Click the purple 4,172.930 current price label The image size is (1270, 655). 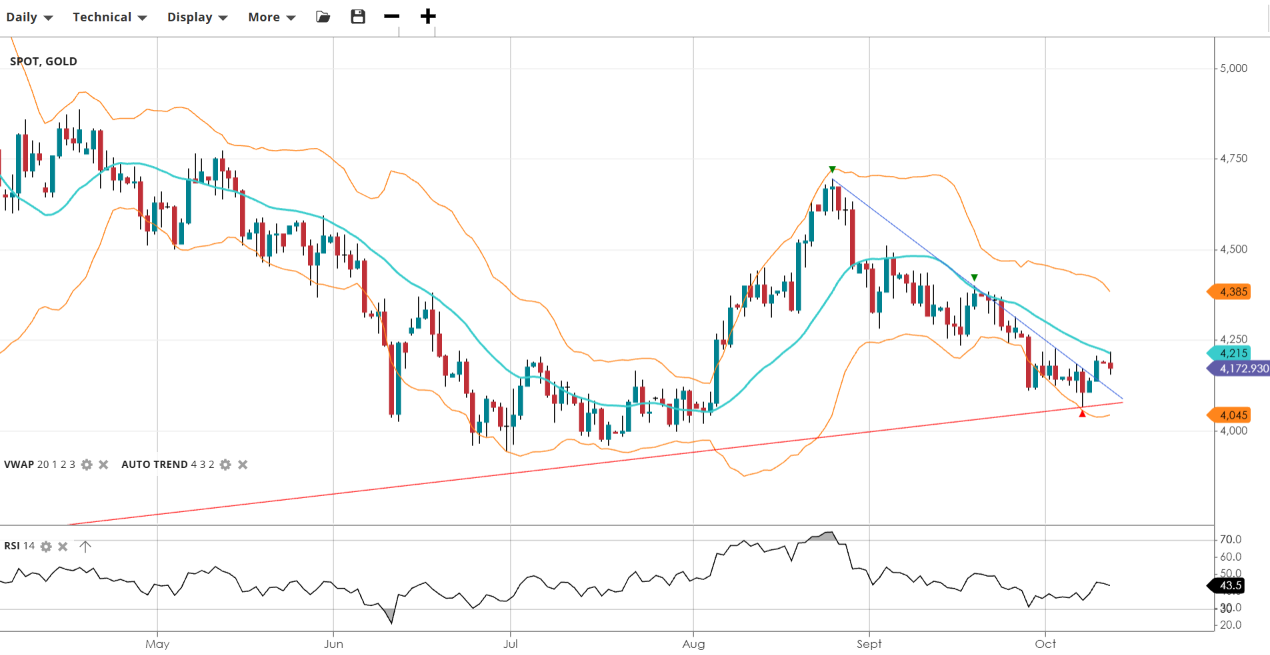tap(1240, 369)
